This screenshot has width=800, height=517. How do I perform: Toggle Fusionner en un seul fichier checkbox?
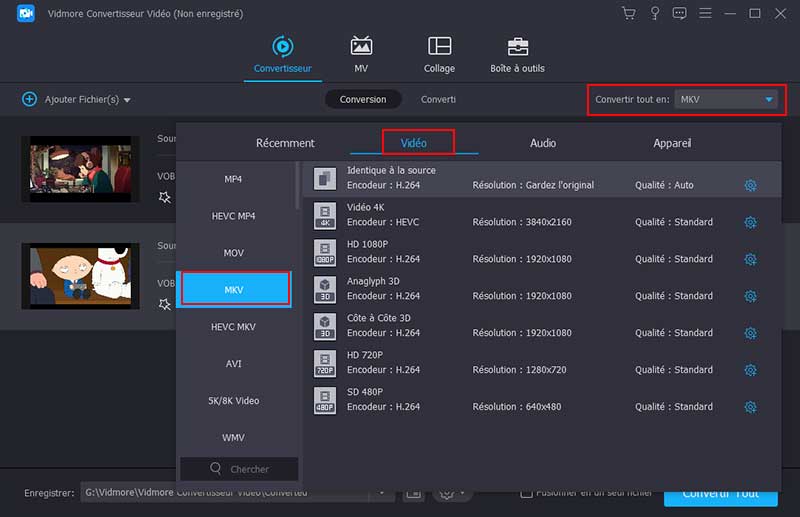click(x=526, y=493)
